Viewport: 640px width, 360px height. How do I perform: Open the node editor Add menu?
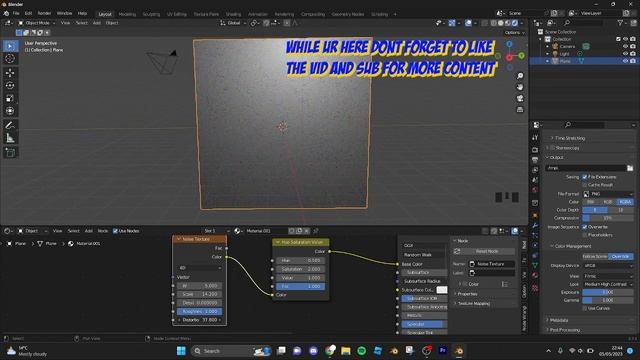[x=89, y=231]
